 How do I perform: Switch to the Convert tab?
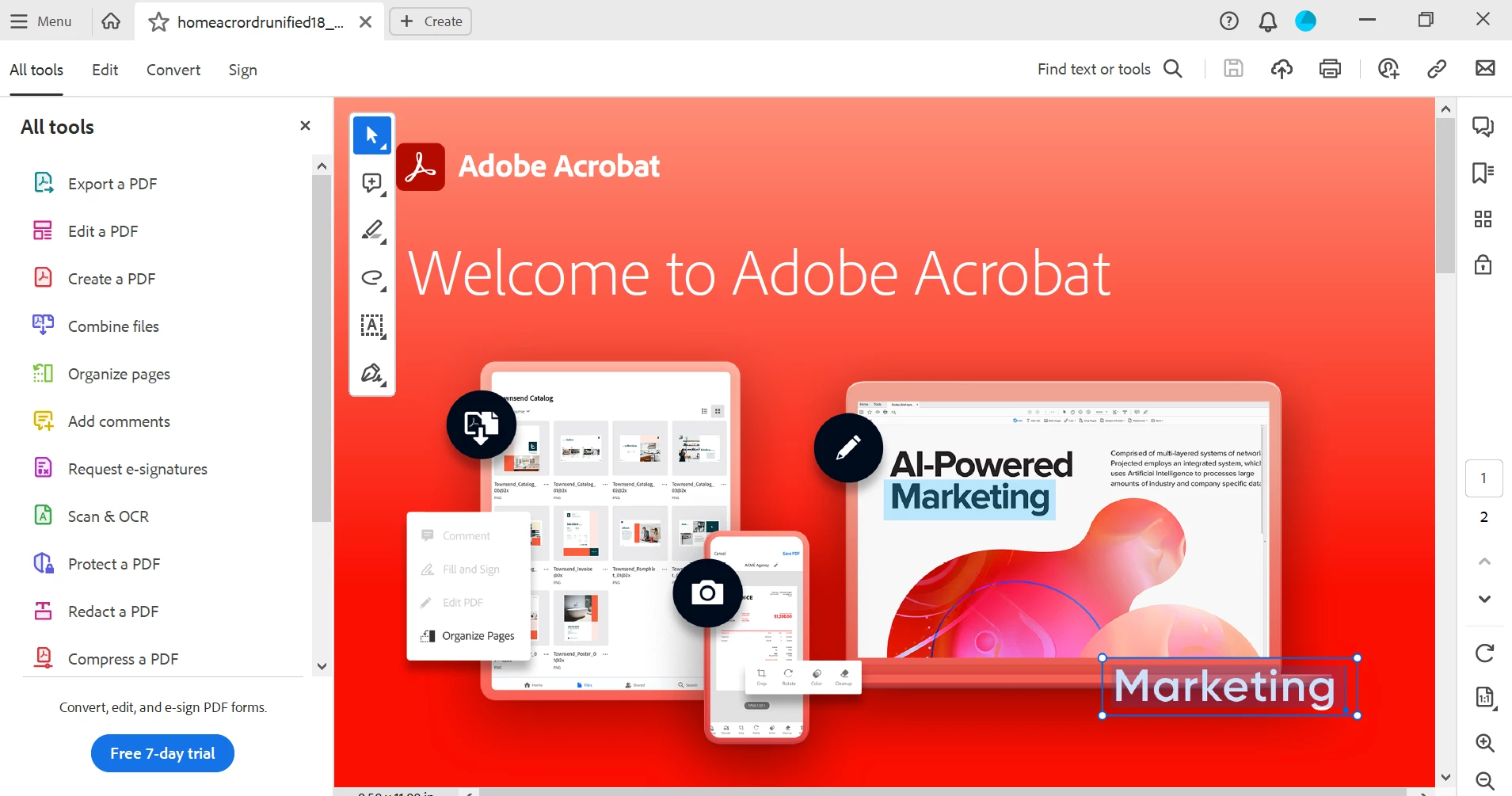coord(173,70)
